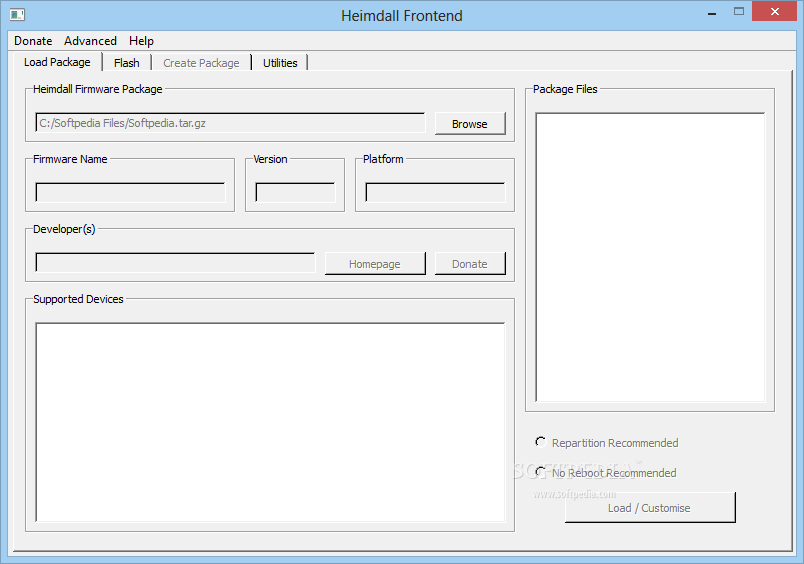Click the Platform field
The image size is (804, 564).
pos(435,193)
